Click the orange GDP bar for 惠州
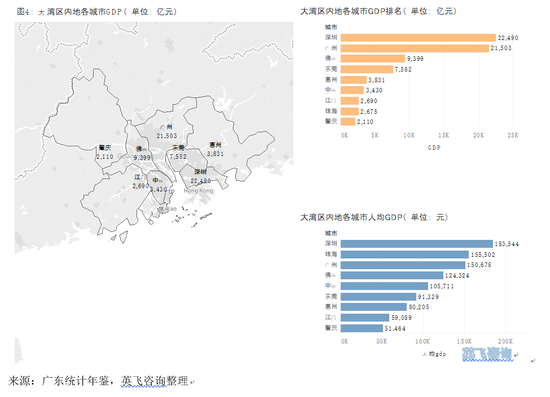This screenshot has height=397, width=550. (354, 80)
